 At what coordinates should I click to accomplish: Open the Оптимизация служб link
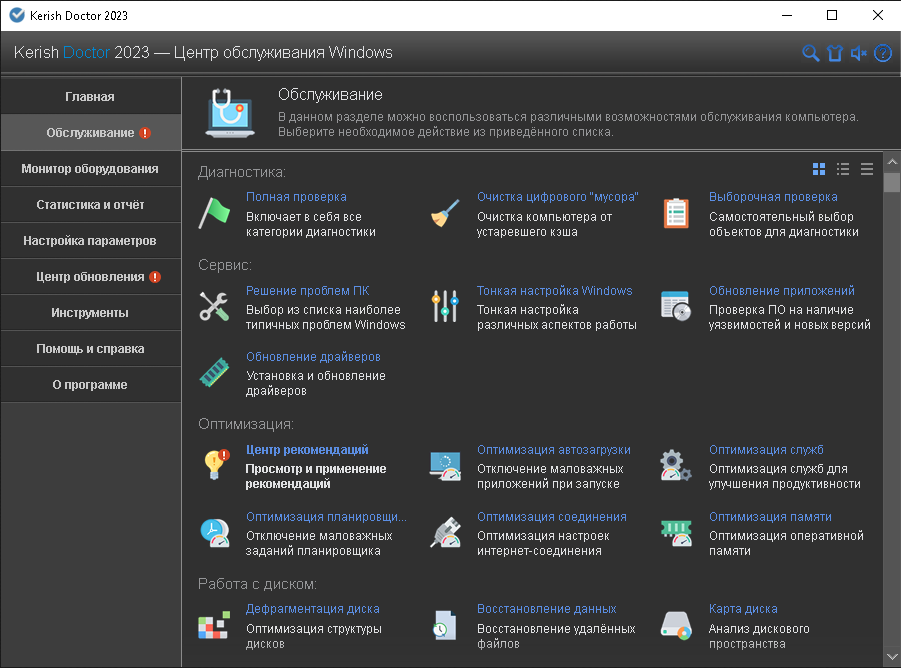pos(766,450)
